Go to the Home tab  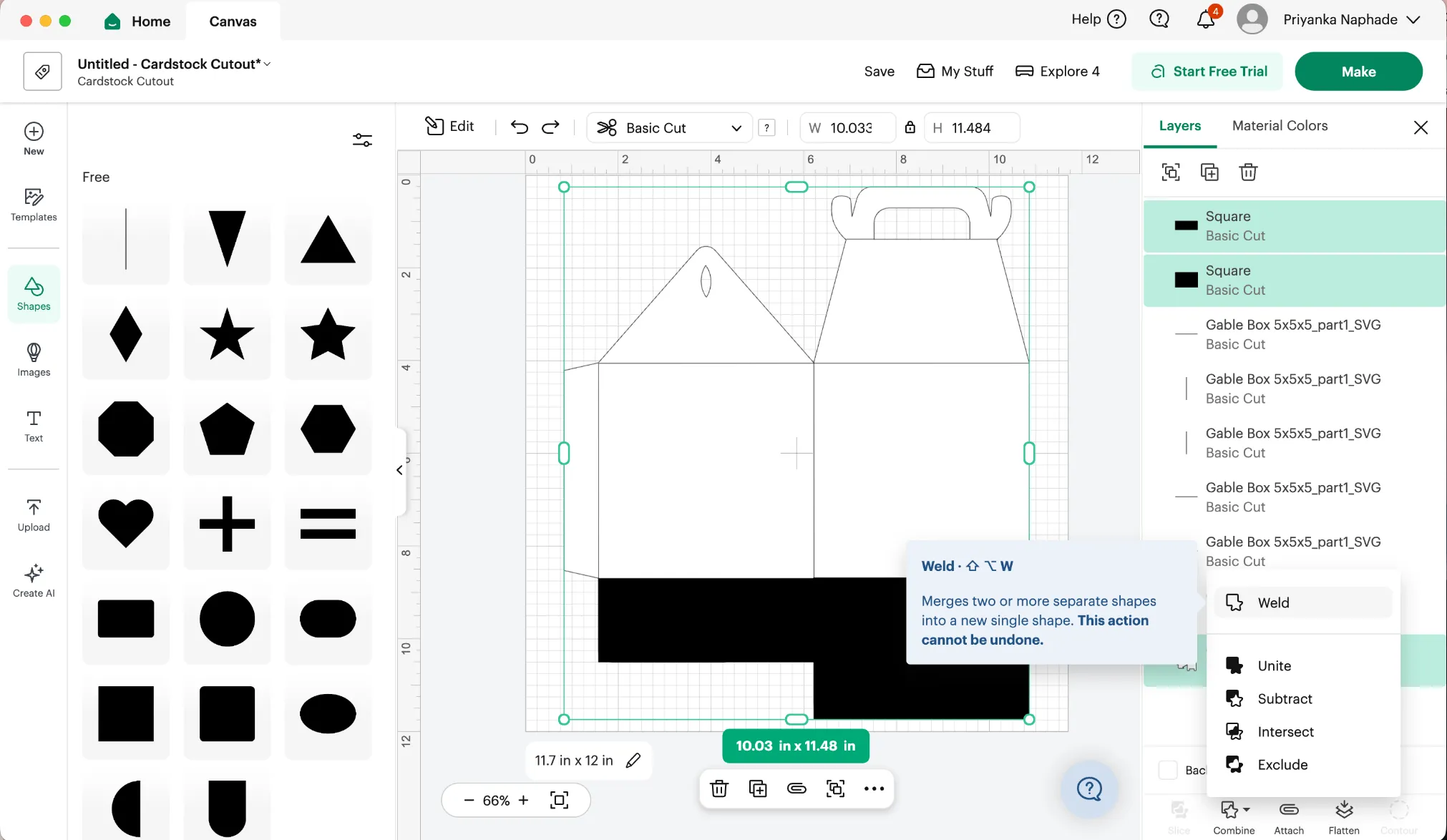(x=137, y=21)
